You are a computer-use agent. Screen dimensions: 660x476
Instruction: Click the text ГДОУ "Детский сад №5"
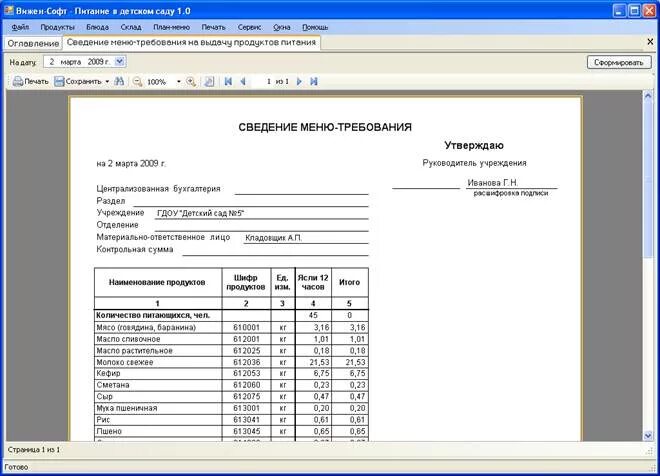pos(200,213)
